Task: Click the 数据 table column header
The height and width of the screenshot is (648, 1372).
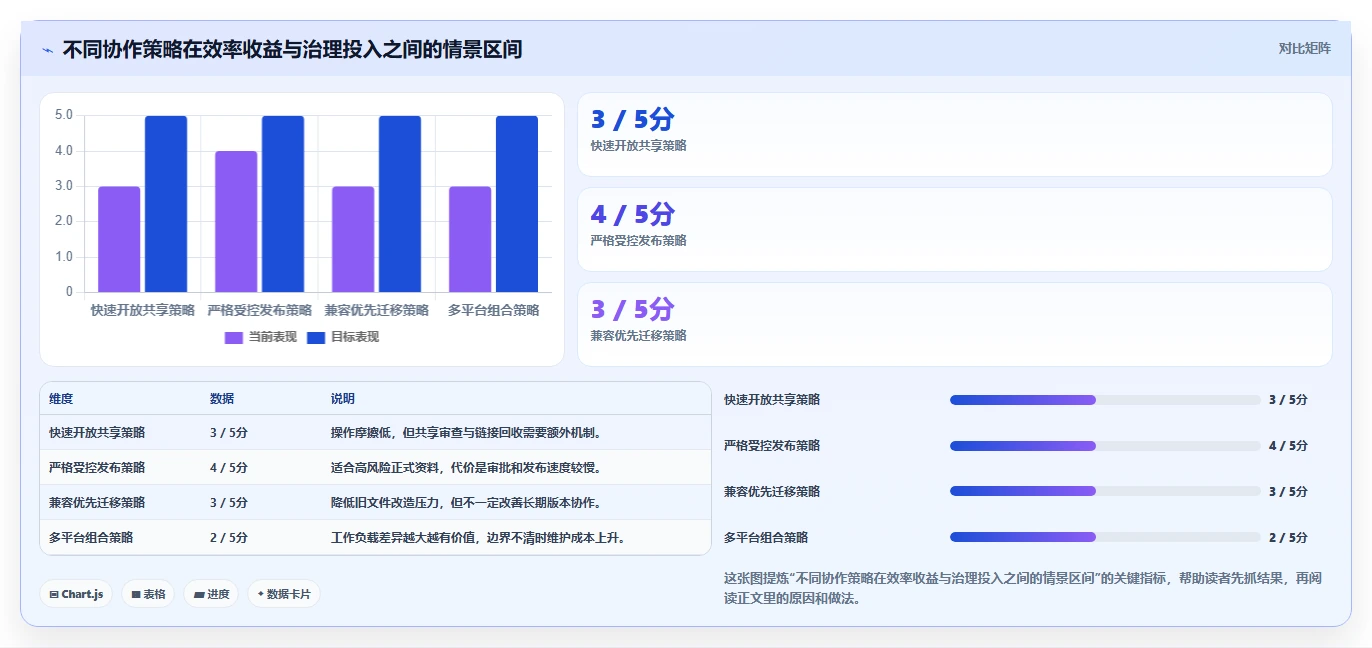Action: [x=222, y=398]
